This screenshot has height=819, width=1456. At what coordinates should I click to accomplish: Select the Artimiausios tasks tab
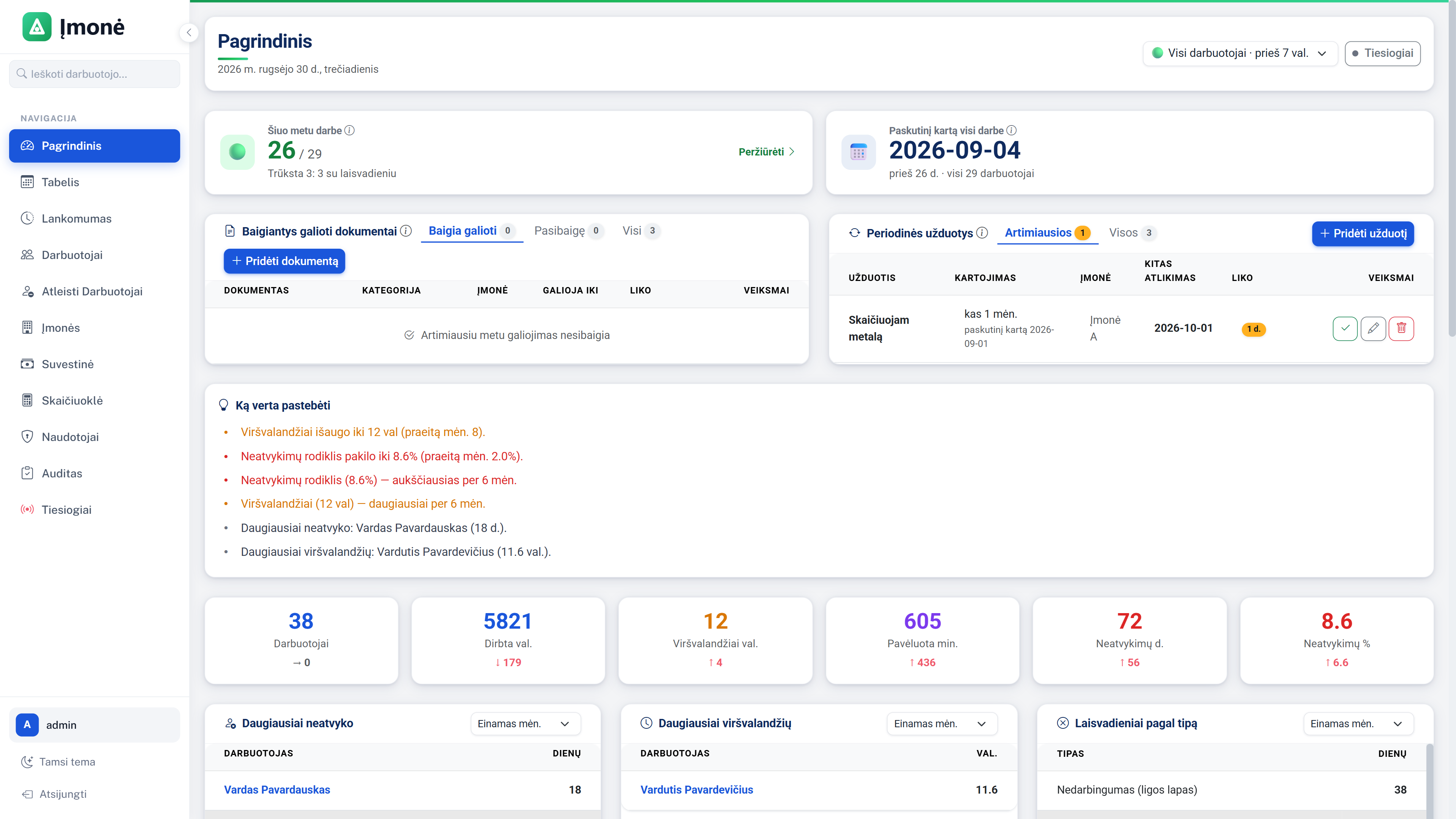coord(1047,233)
